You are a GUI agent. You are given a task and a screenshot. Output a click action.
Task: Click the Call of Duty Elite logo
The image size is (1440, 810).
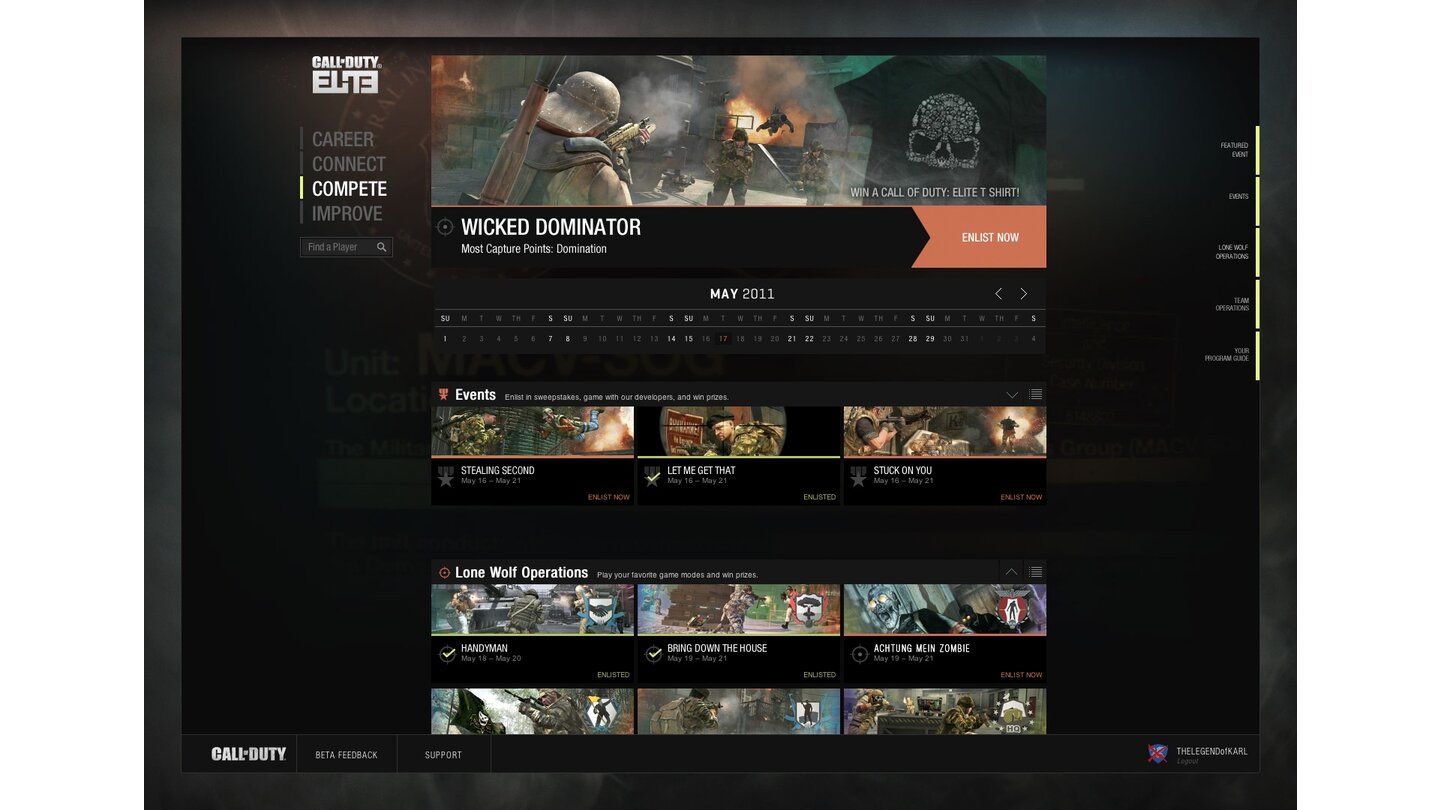346,75
